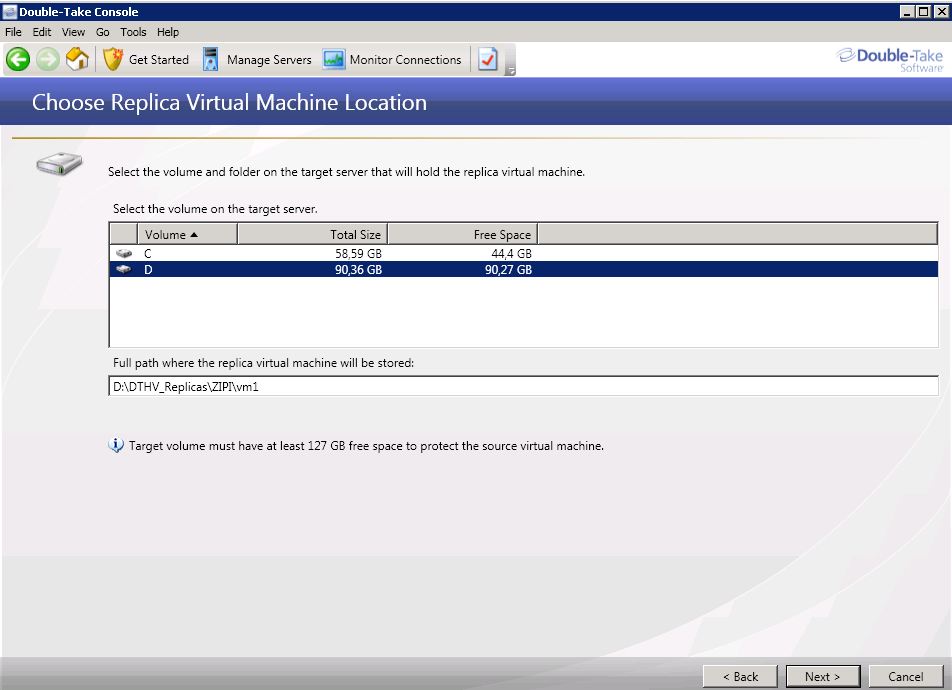Open the File menu
The width and height of the screenshot is (952, 690).
point(13,32)
